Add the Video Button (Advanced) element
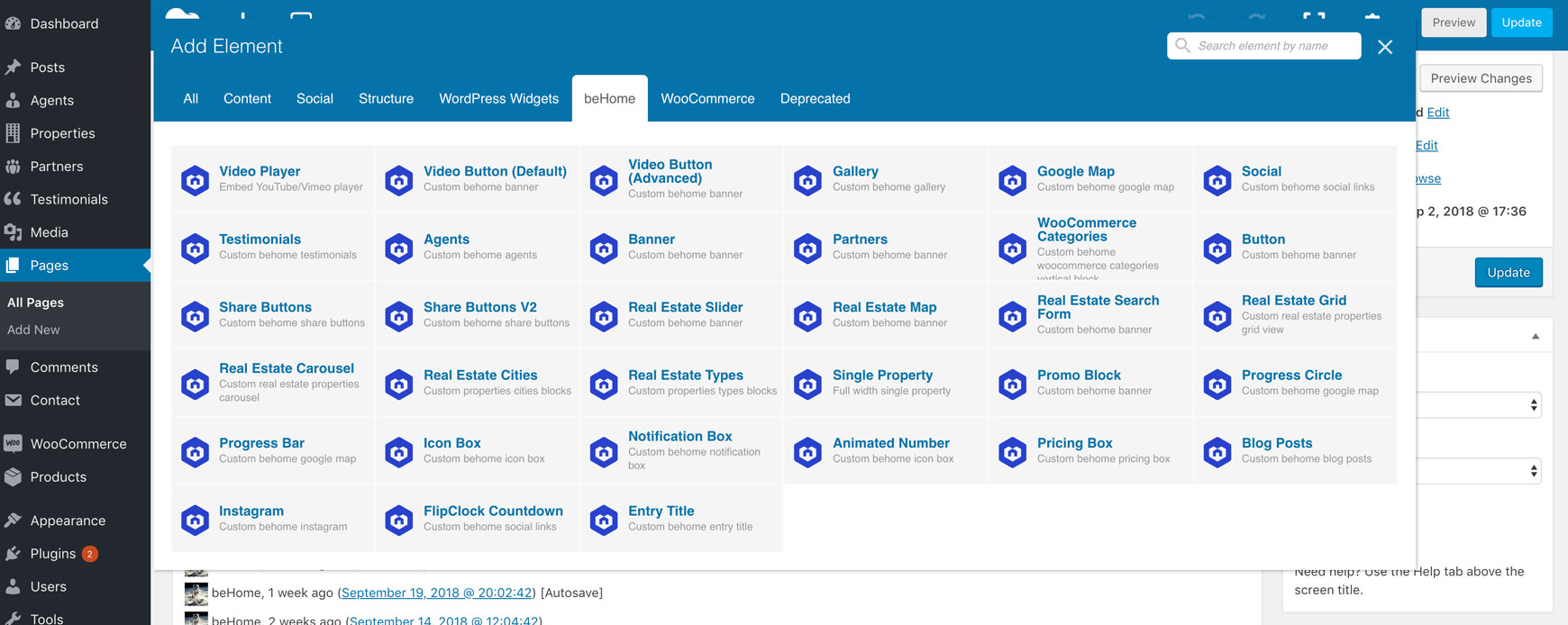 click(681, 179)
